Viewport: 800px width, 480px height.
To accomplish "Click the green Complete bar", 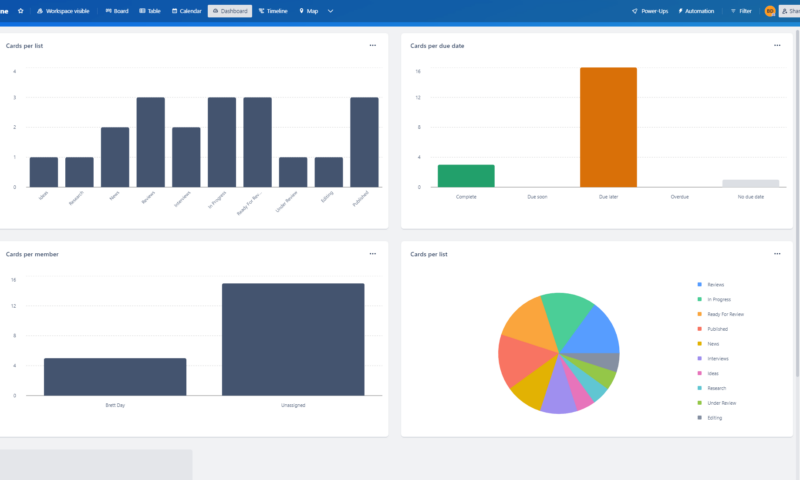I will (x=466, y=176).
